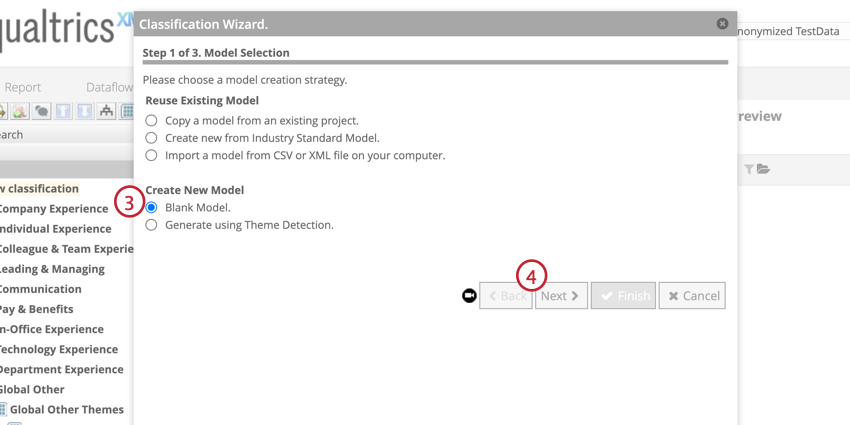Click the open folder icon in preview panel

tap(763, 169)
